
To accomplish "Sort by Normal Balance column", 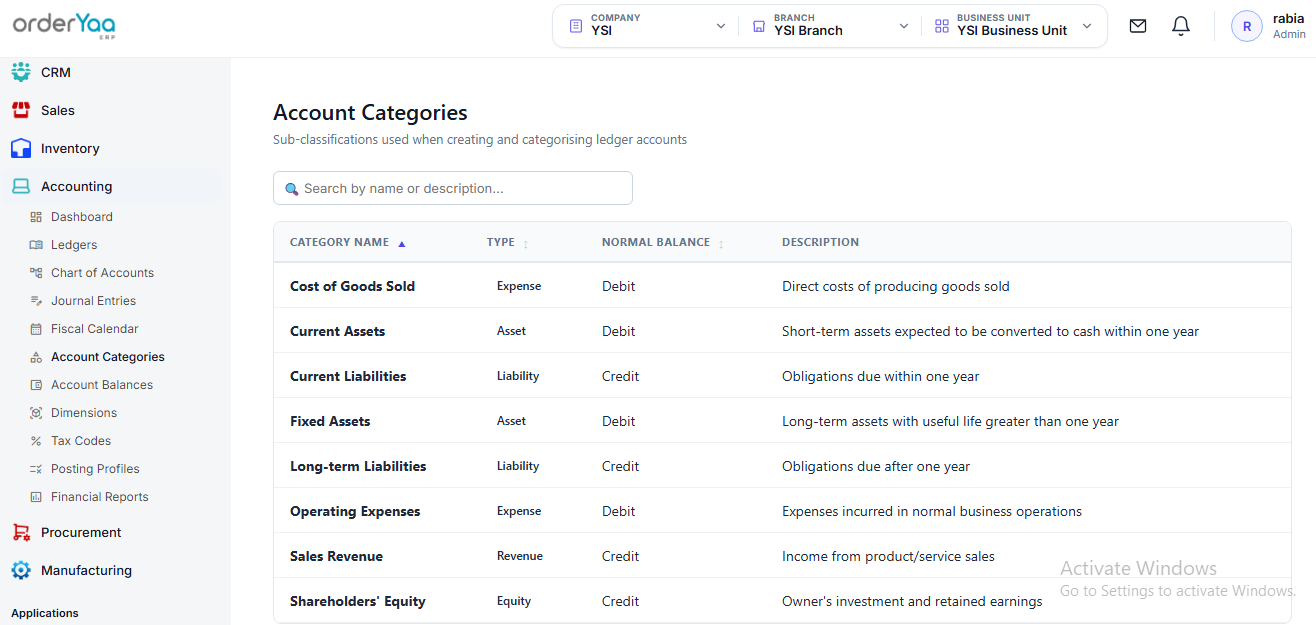I will click(x=662, y=242).
